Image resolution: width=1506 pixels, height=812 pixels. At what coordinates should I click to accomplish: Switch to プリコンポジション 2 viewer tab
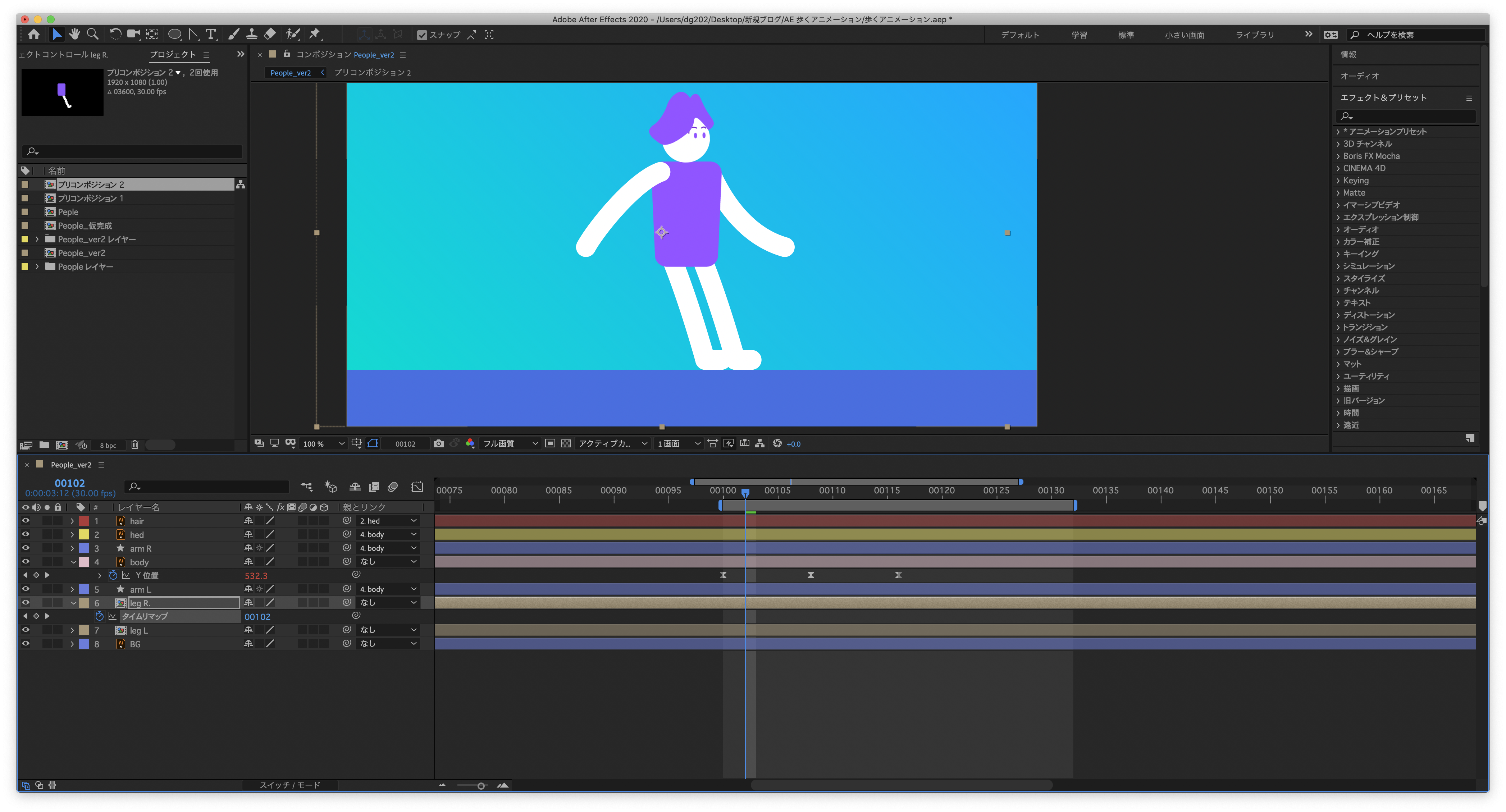tap(373, 73)
